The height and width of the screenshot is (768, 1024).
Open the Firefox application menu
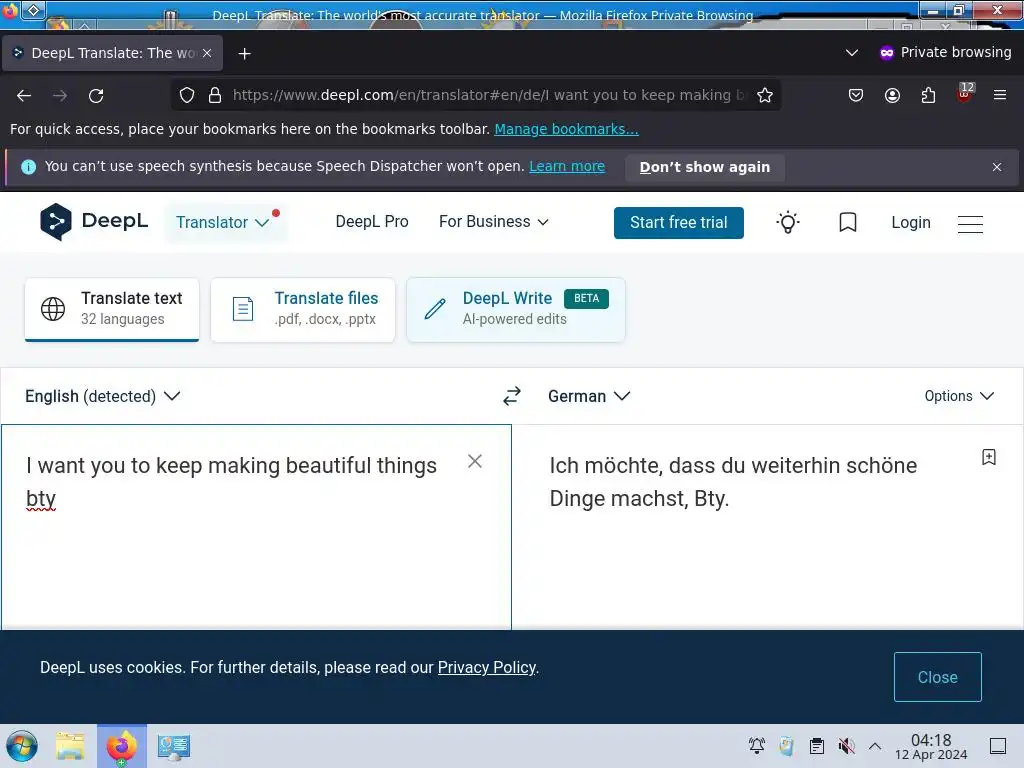(x=1000, y=95)
